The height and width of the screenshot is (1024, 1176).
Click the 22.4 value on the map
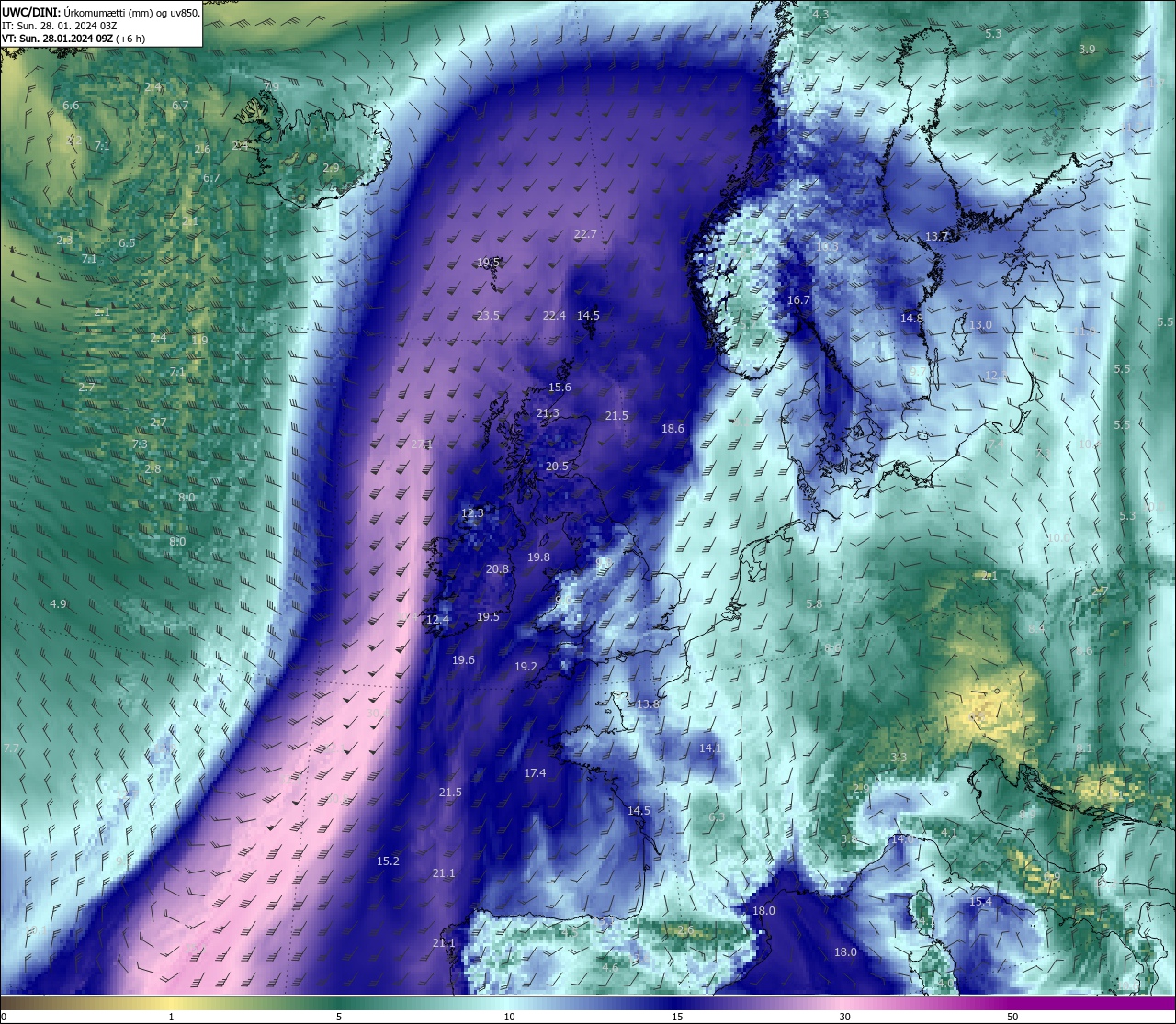554,316
